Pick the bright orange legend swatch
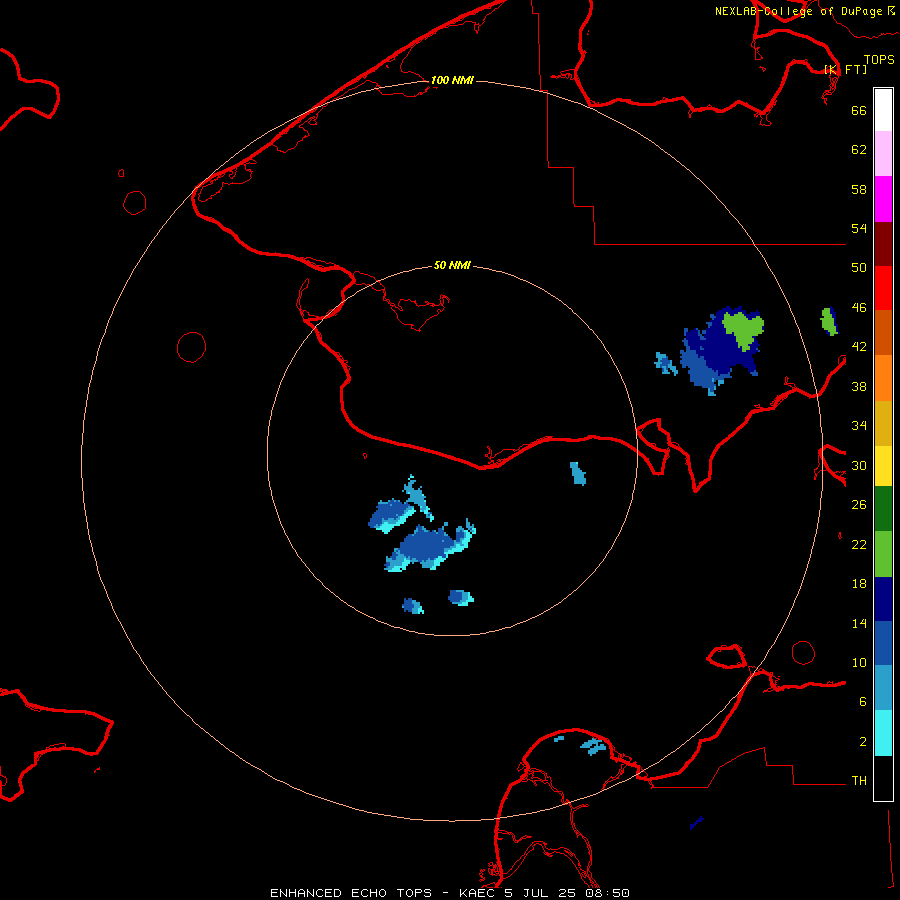 (883, 378)
